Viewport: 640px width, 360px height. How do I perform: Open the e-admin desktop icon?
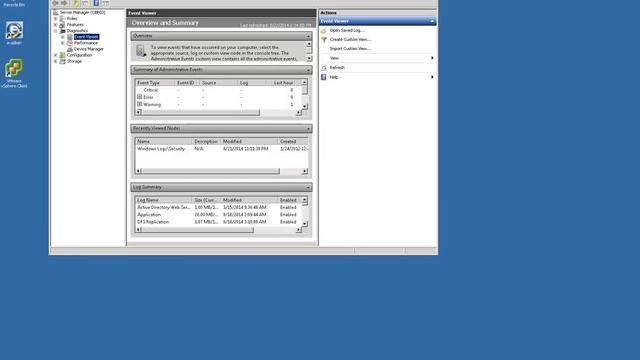[14, 33]
